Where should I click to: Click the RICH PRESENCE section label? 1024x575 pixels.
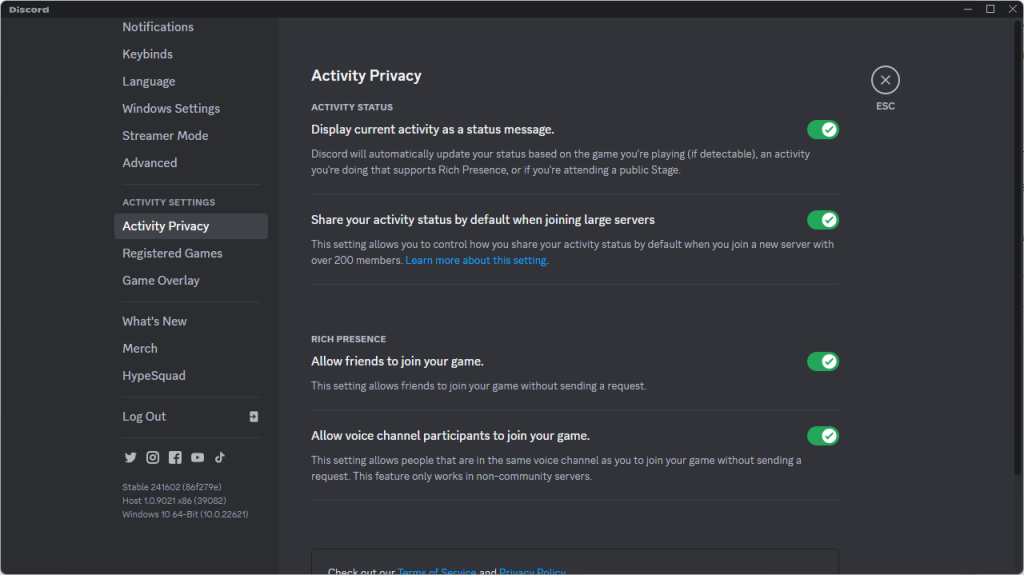click(348, 339)
